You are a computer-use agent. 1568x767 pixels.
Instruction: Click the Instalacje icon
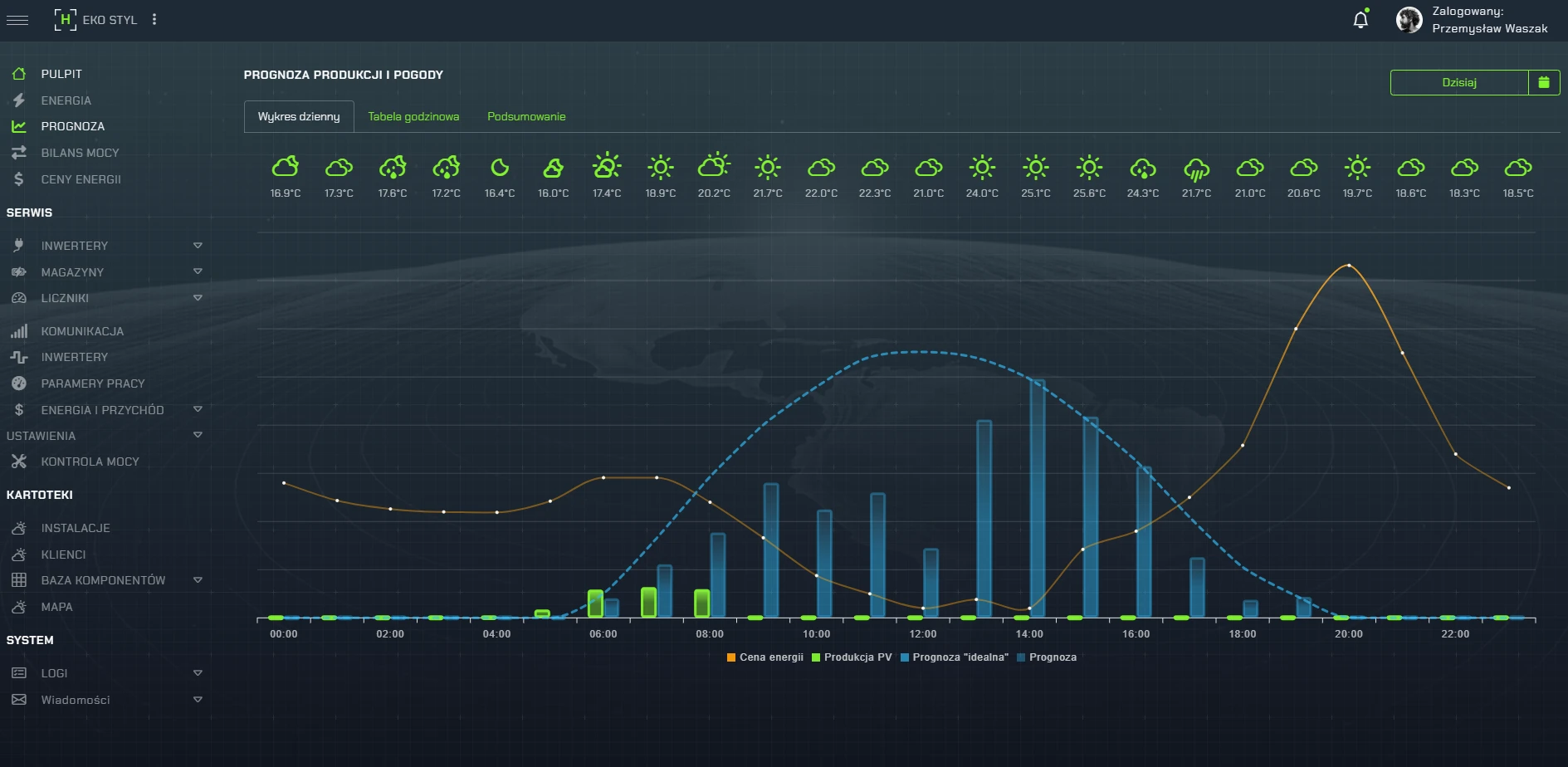click(19, 528)
